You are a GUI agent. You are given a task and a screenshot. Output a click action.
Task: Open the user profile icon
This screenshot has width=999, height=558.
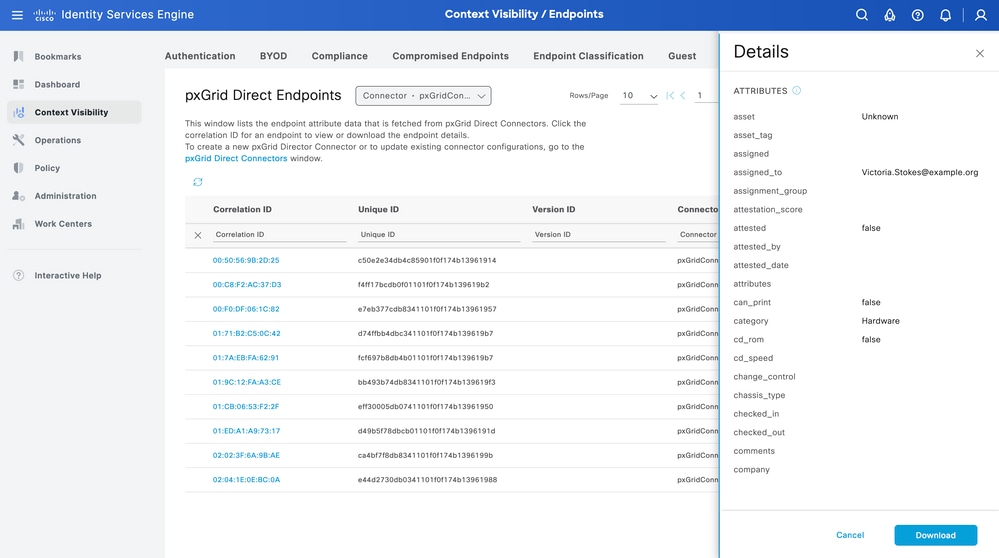(981, 15)
